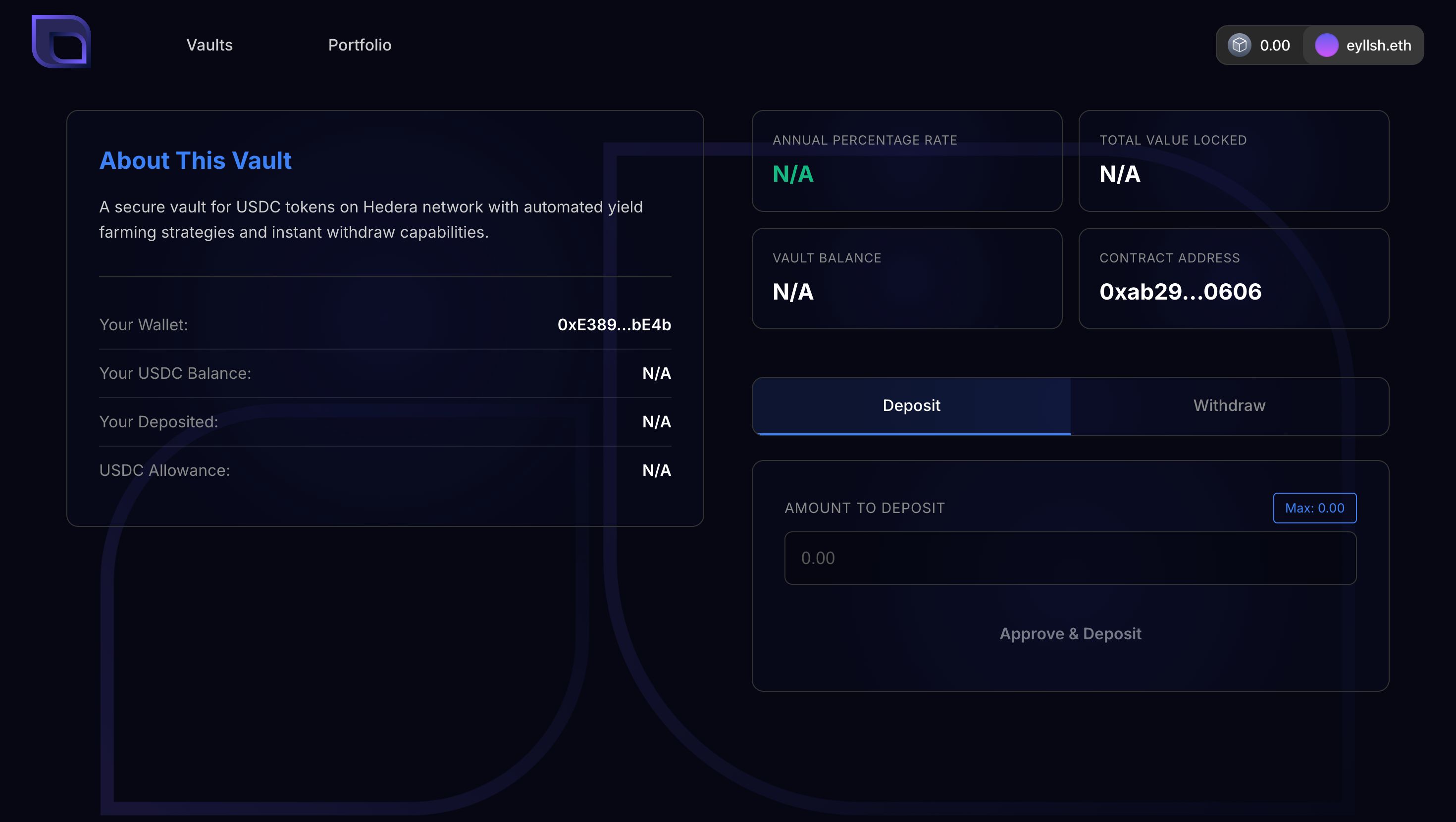Click the VAULT BALANCE label
1456x822 pixels.
coord(827,258)
